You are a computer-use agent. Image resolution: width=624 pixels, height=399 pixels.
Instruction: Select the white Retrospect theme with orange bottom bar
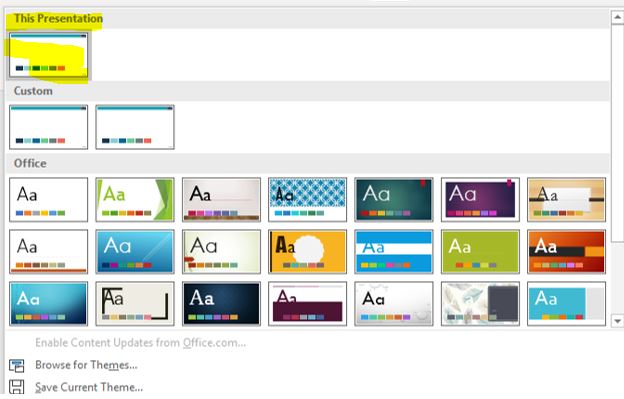[49, 251]
